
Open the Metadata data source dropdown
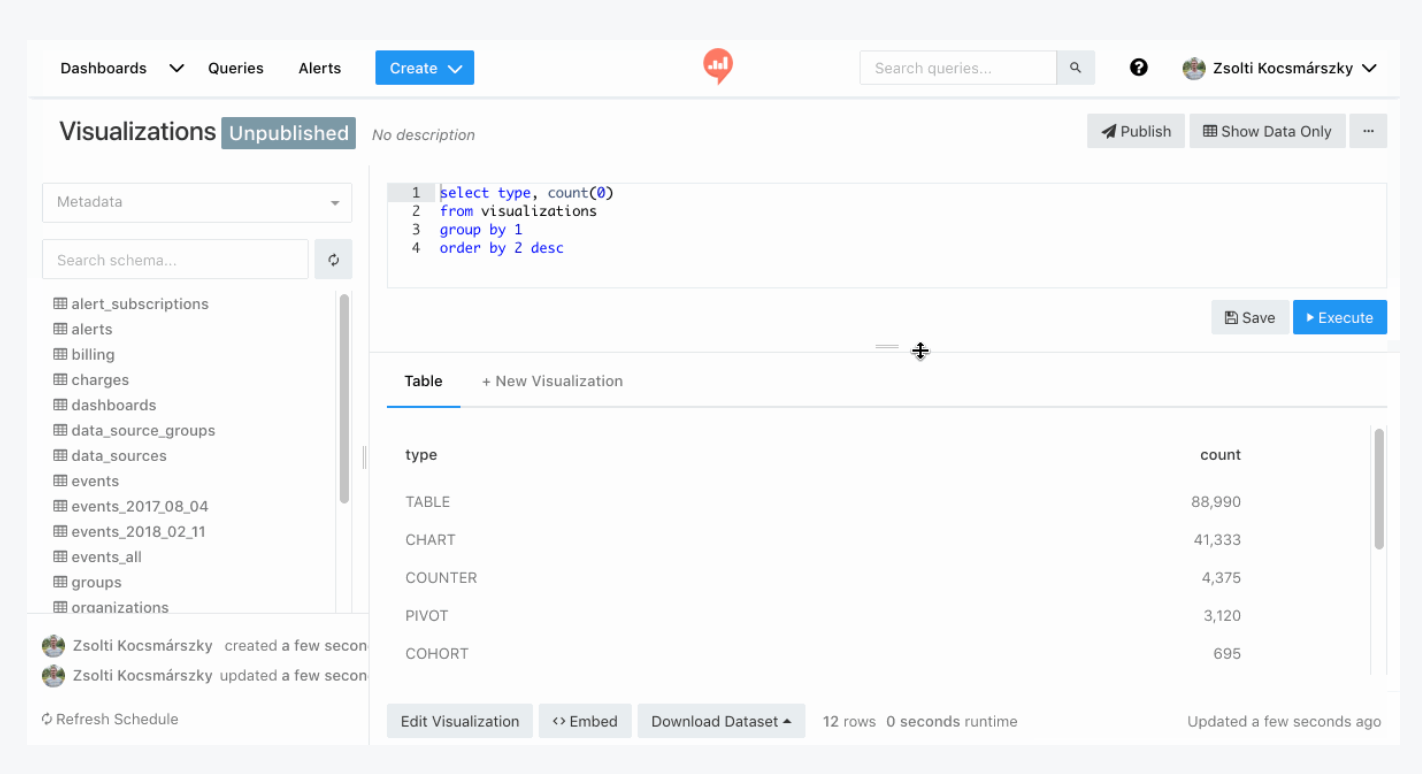pyautogui.click(x=197, y=202)
